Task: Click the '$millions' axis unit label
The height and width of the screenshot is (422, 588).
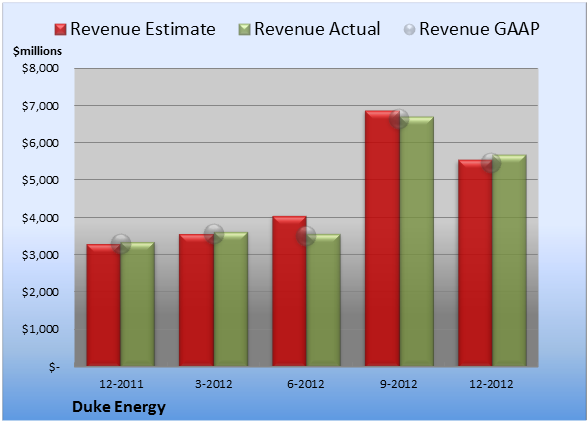Action: coord(37,51)
